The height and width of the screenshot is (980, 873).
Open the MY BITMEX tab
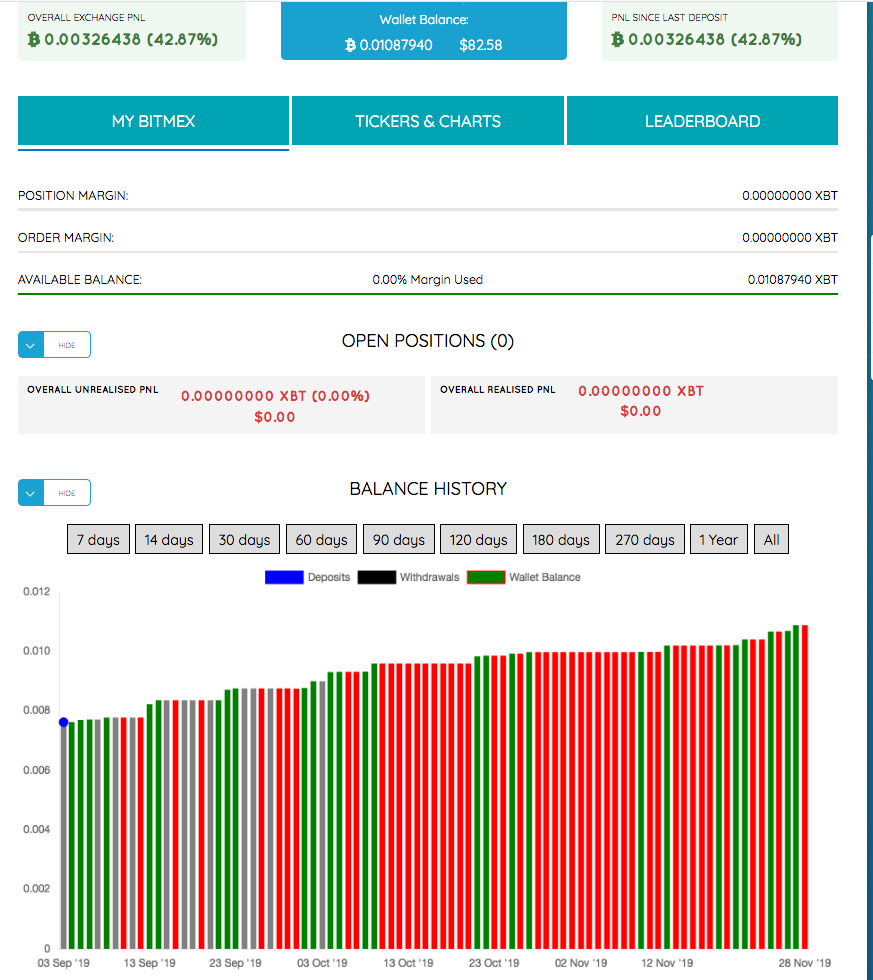pos(153,121)
